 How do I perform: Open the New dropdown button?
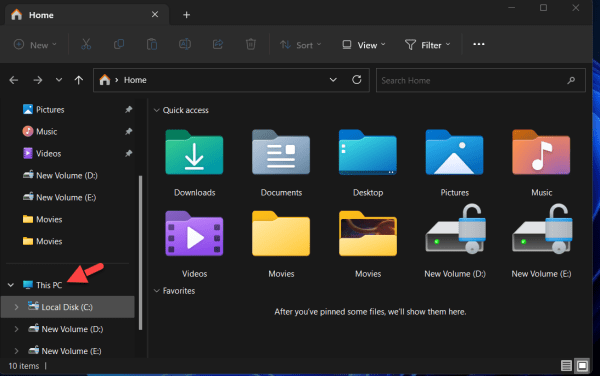[35, 45]
